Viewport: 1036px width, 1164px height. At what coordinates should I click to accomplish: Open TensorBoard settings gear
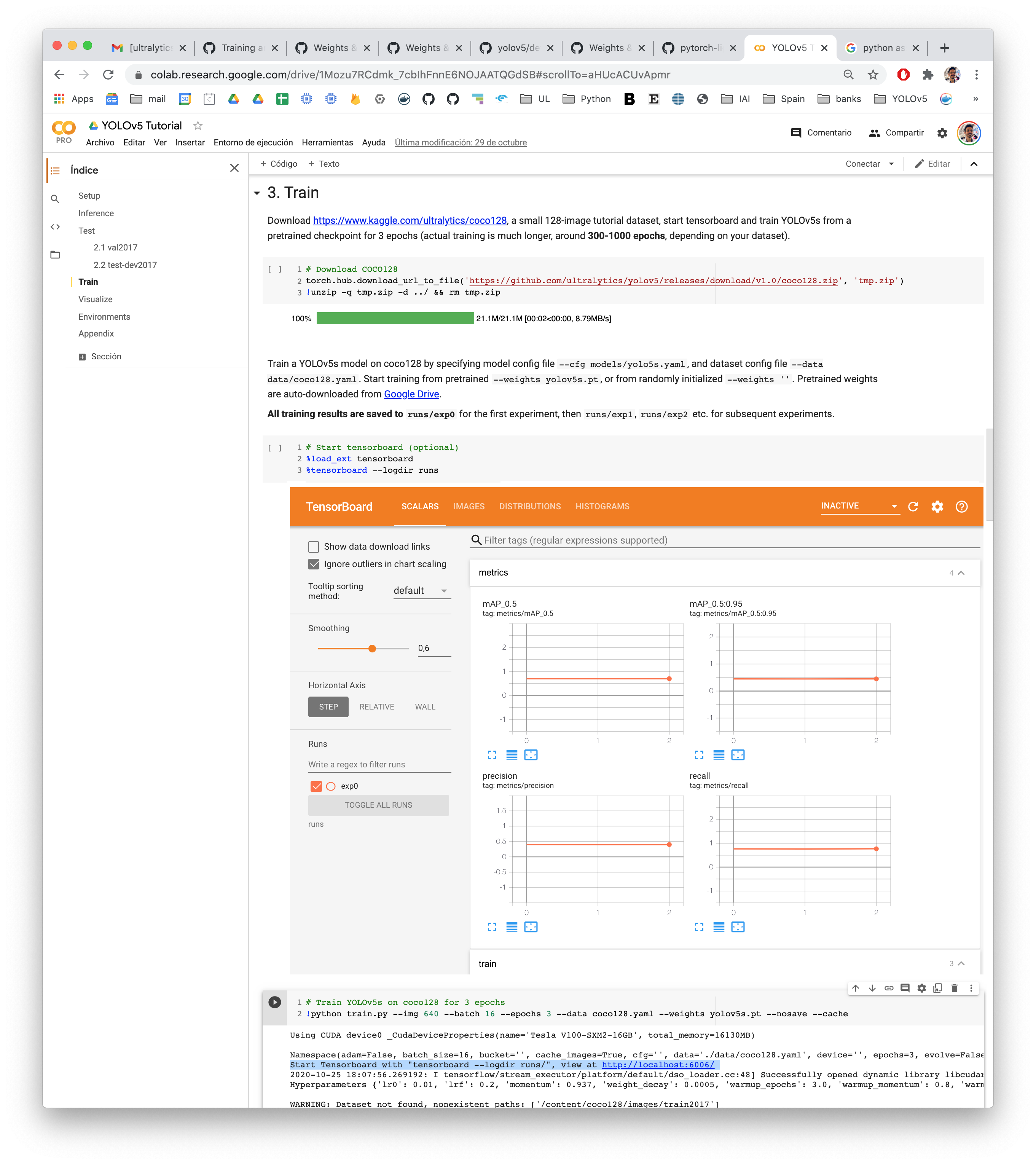point(937,507)
